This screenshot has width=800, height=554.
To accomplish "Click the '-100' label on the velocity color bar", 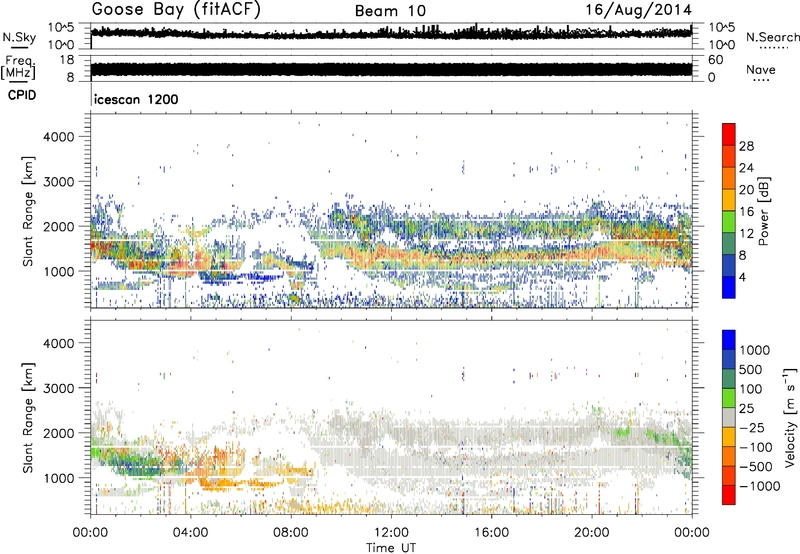I will [x=756, y=447].
